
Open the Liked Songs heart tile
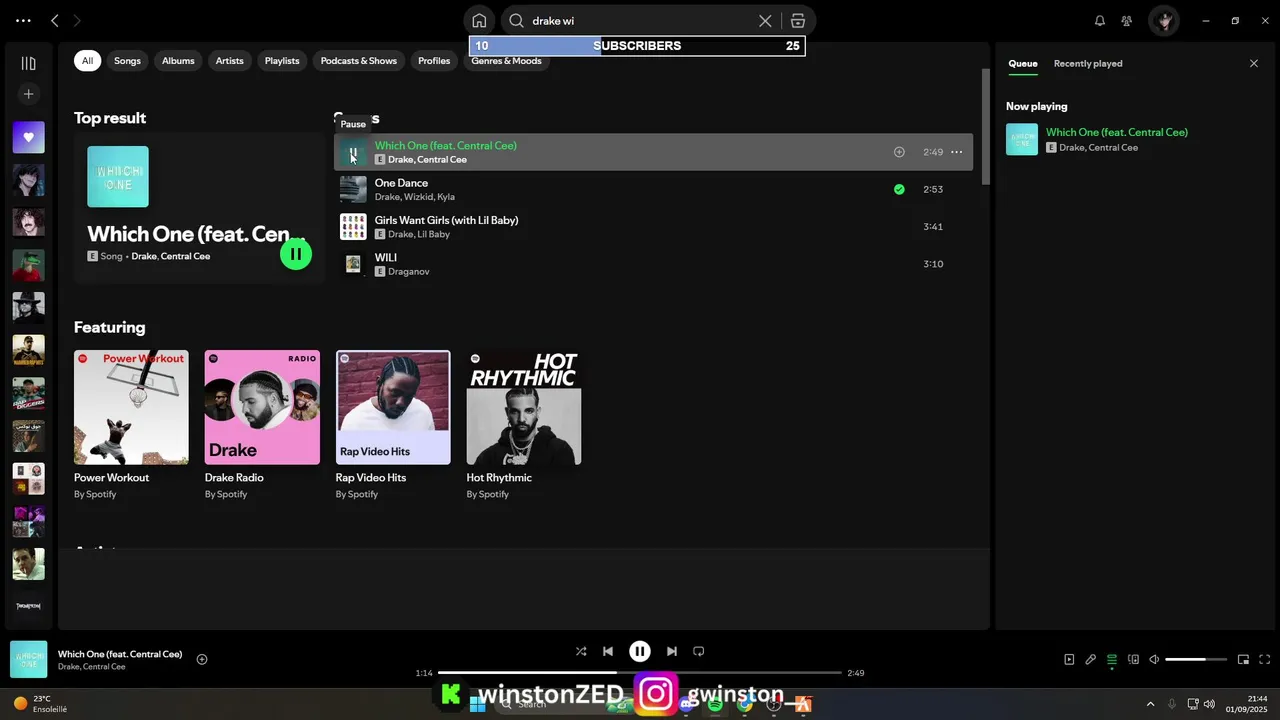28,137
